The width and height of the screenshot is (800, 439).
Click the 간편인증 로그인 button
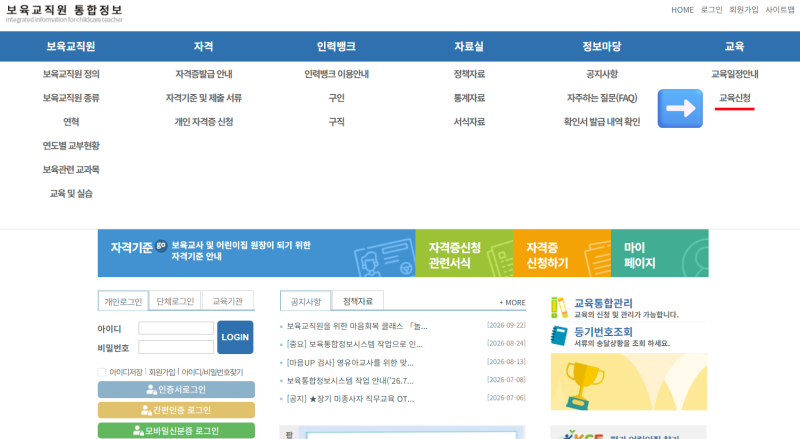coord(176,410)
